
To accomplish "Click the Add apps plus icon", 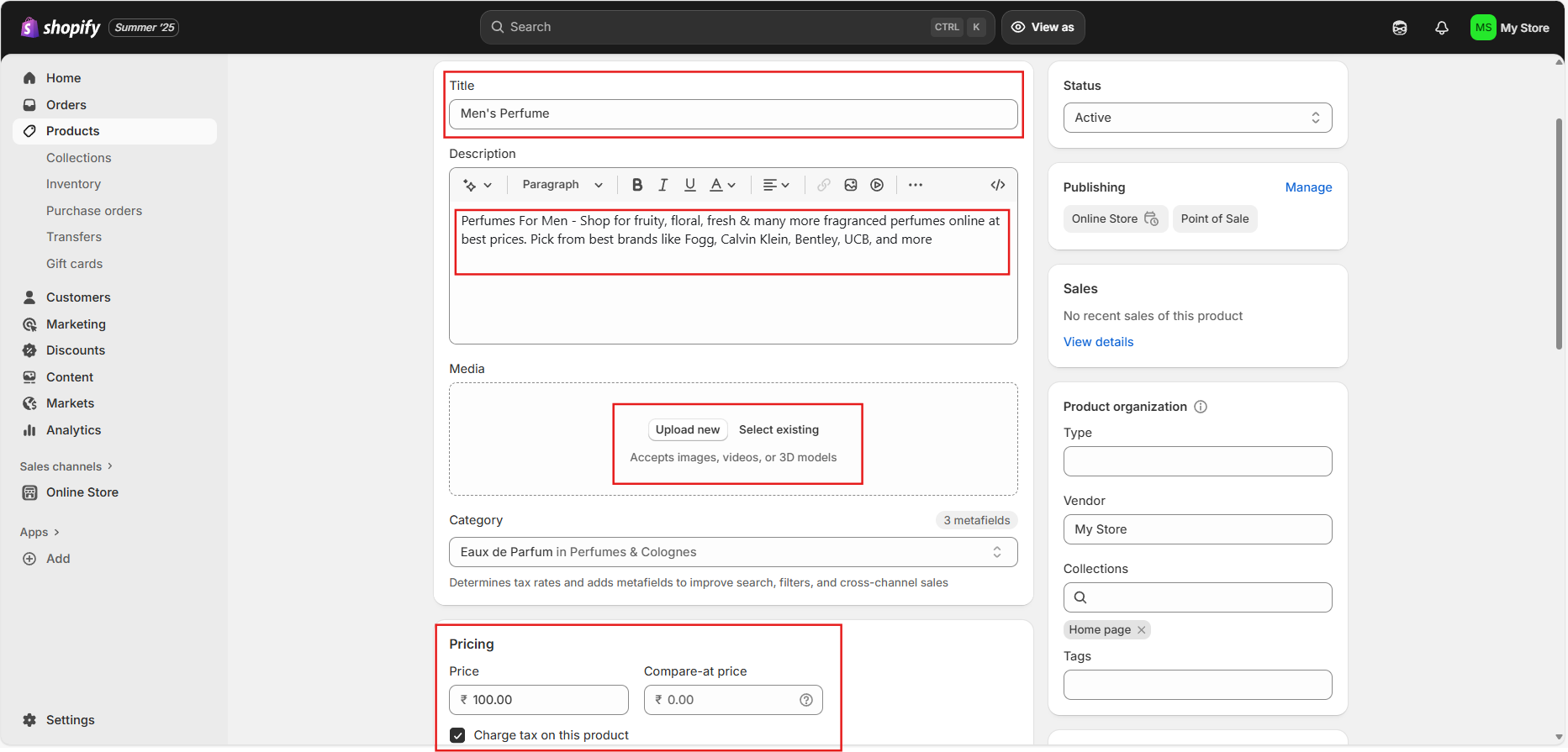I will click(29, 559).
